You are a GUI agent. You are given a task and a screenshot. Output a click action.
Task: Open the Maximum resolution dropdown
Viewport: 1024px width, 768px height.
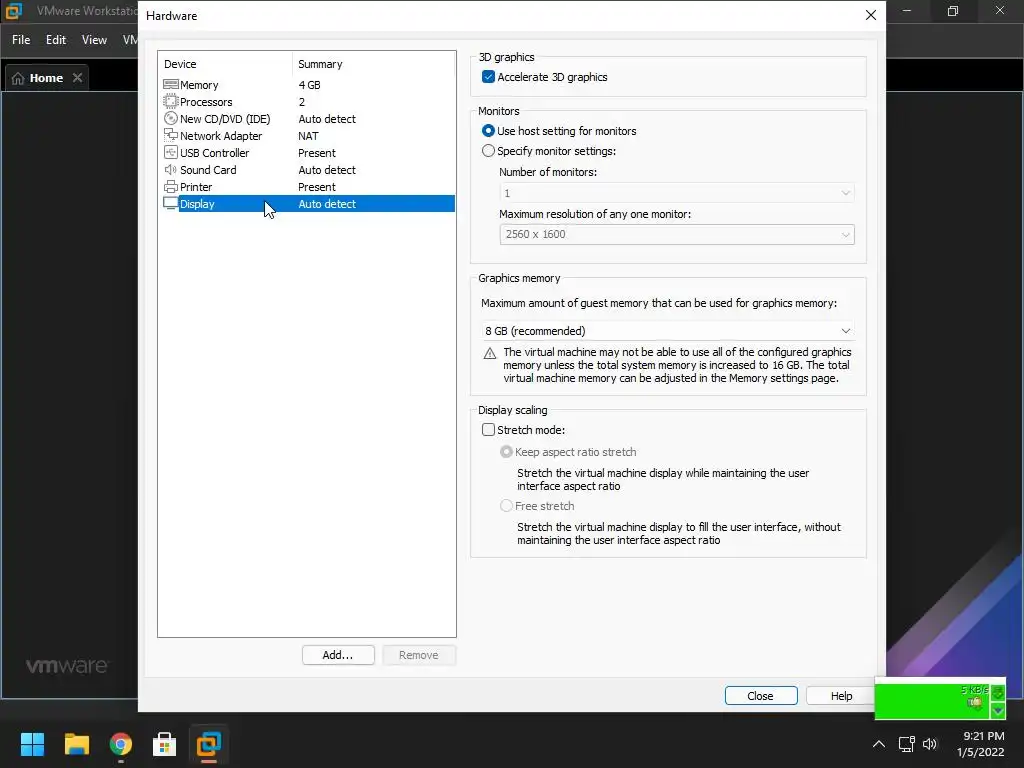tap(677, 234)
